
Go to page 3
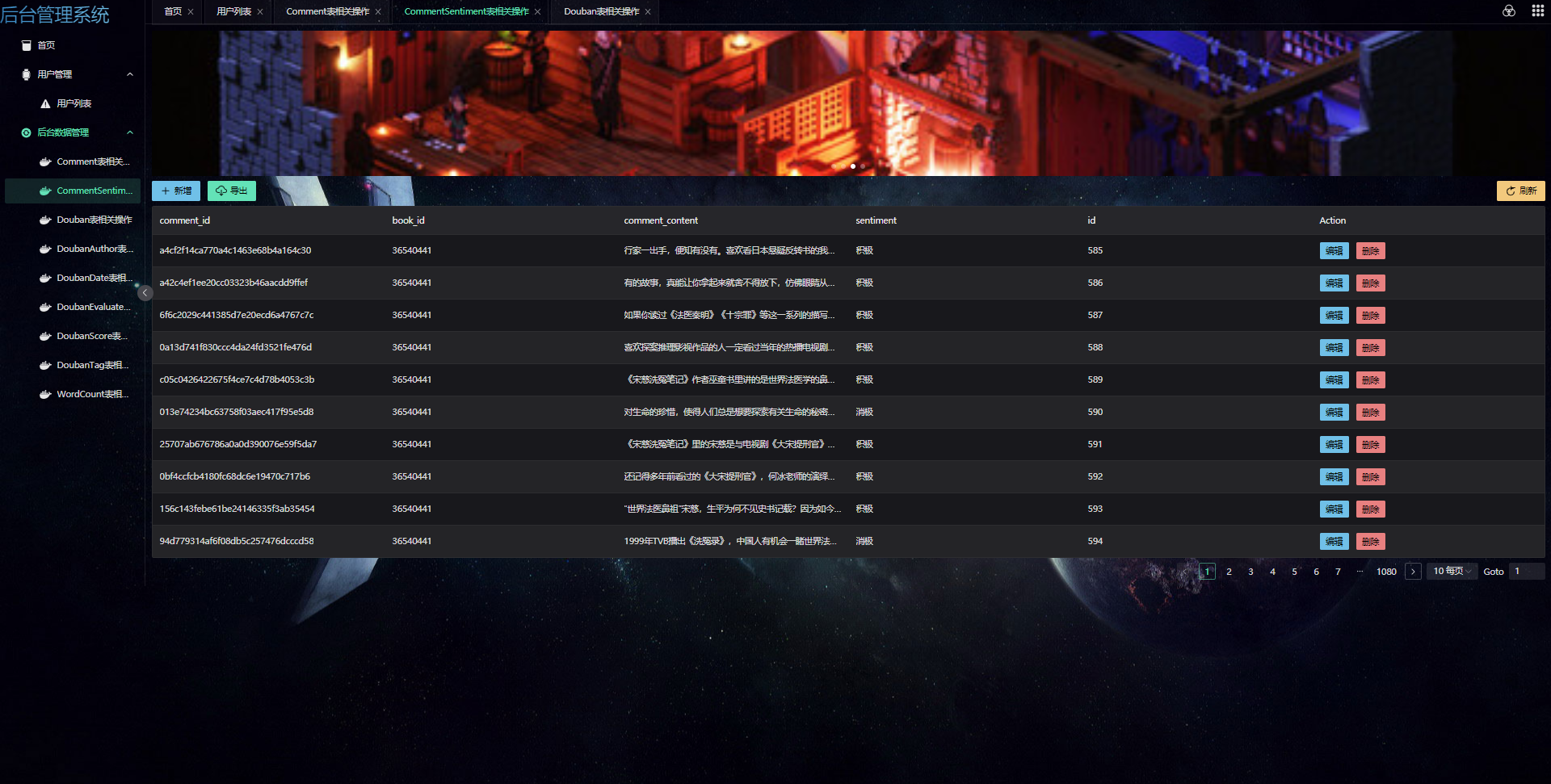(x=1251, y=572)
